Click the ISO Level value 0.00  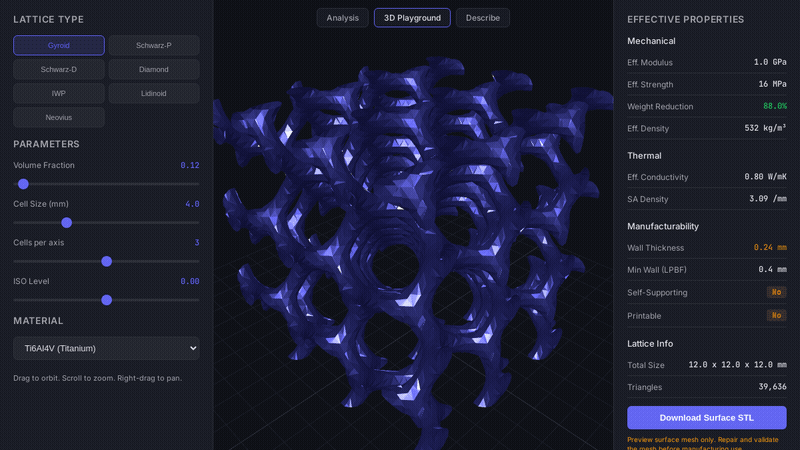click(x=190, y=281)
